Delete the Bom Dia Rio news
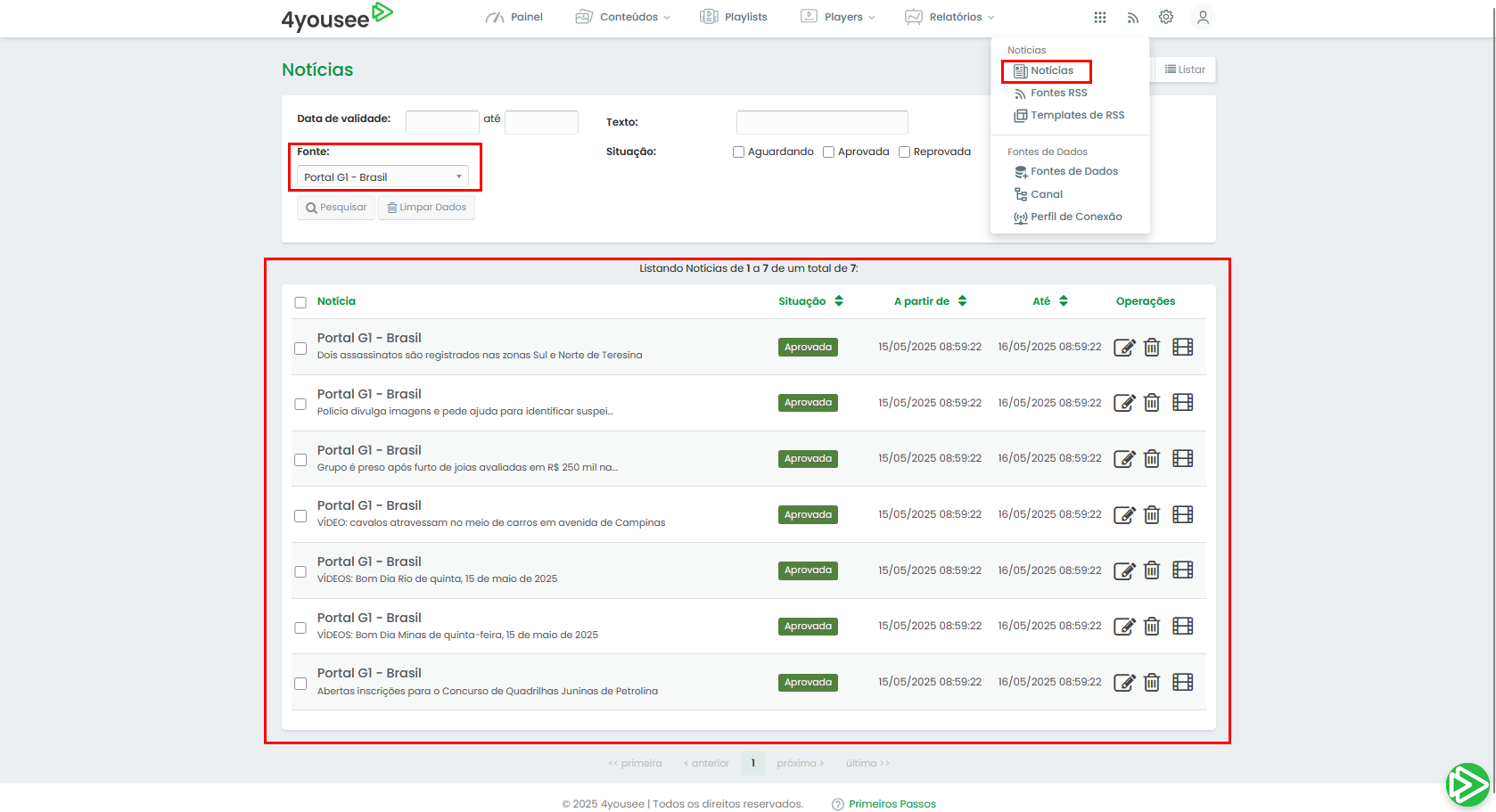Screen dimensions: 1496x812 [1152, 570]
